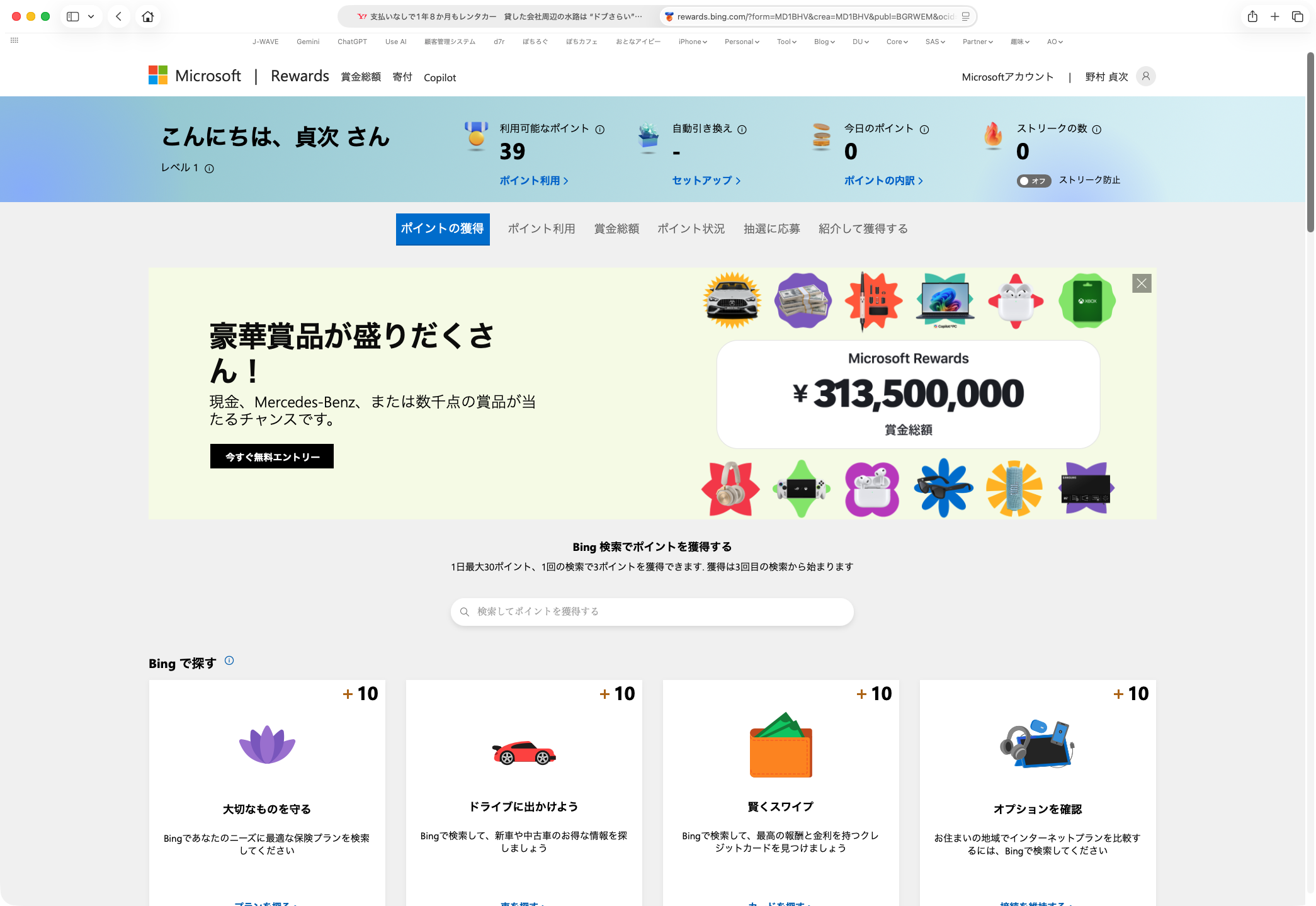Open the Personal bookmarks dropdown
Screen dimensions: 1316x906
coord(742,42)
